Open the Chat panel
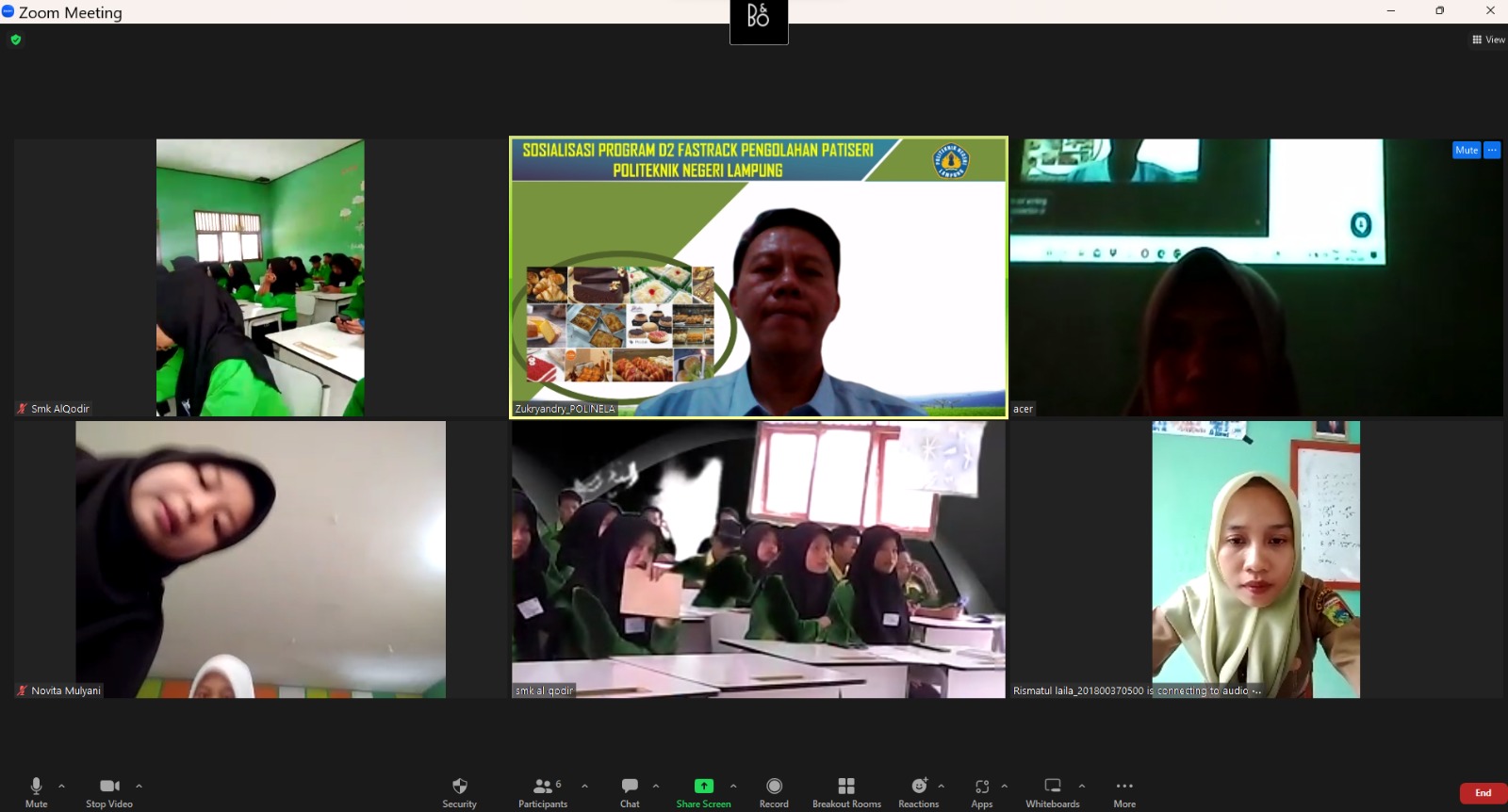This screenshot has height=812, width=1508. click(x=630, y=792)
